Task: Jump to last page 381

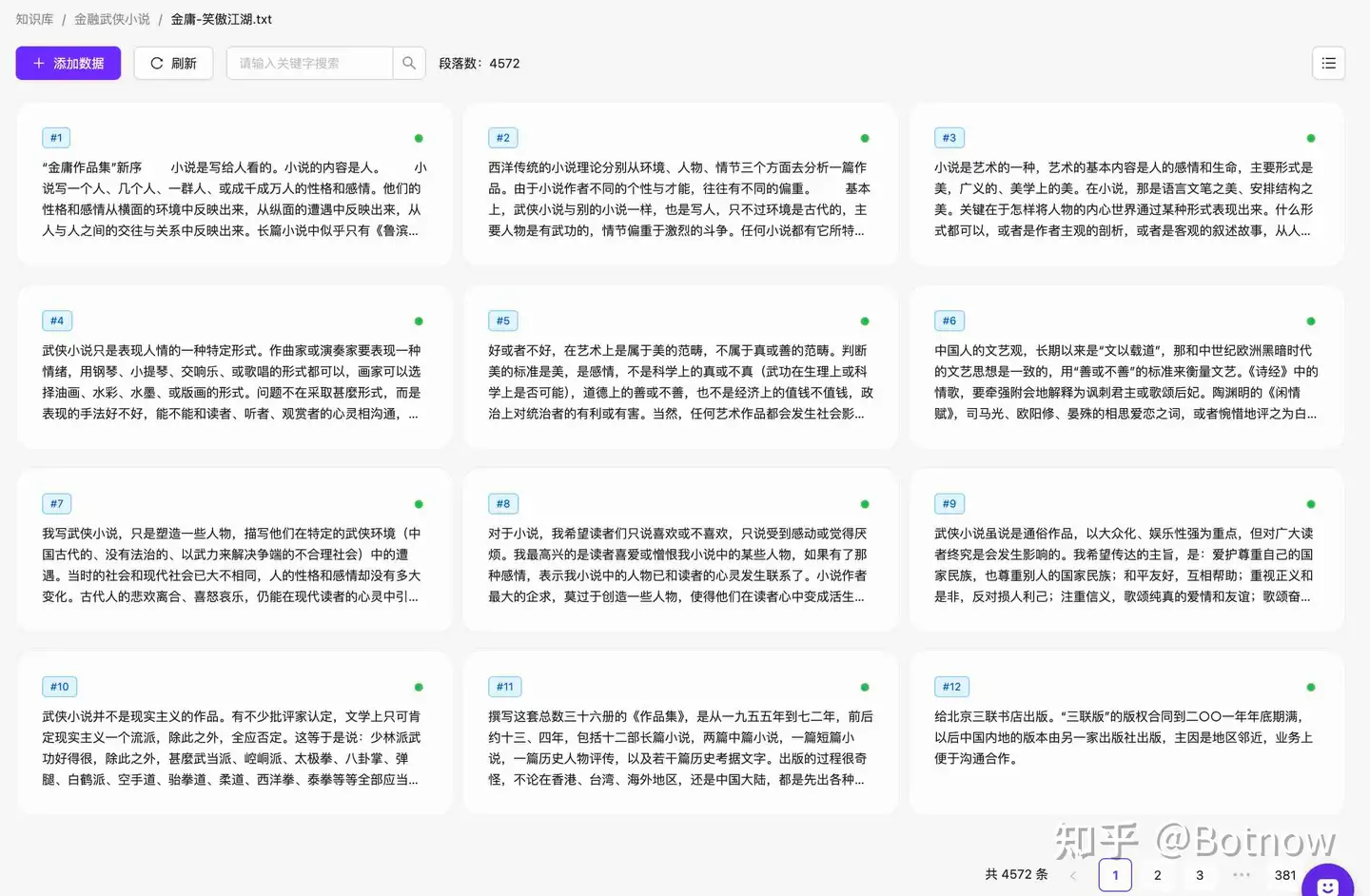Action: point(1285,875)
